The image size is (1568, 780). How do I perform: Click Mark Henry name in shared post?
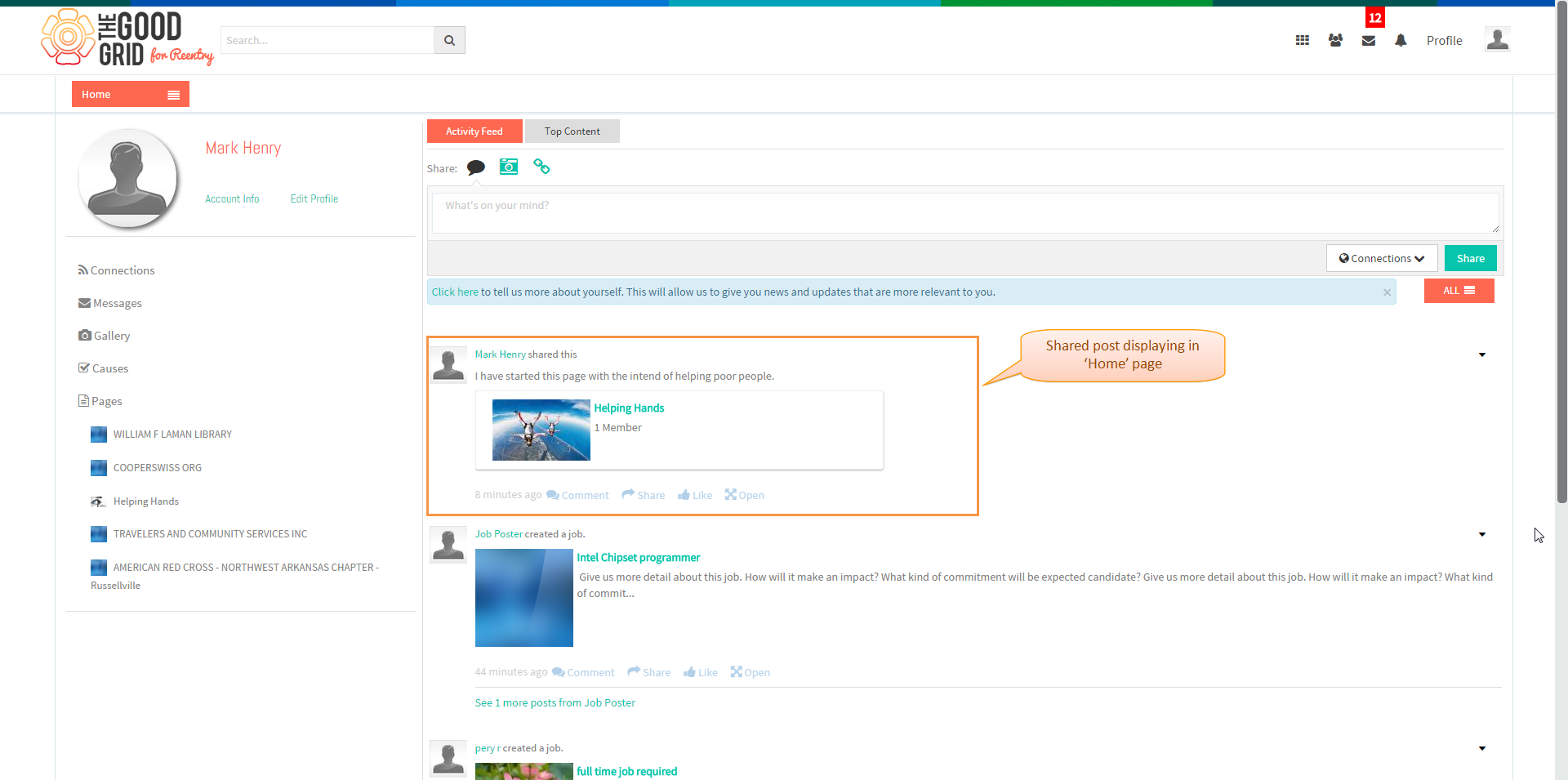click(501, 354)
